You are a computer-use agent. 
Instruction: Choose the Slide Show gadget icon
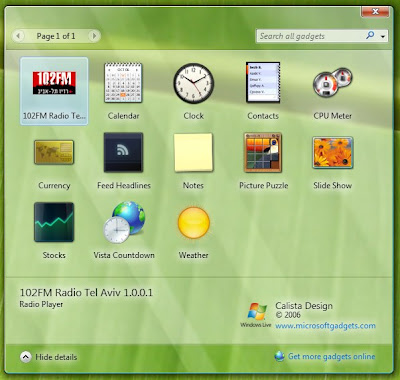tap(333, 152)
